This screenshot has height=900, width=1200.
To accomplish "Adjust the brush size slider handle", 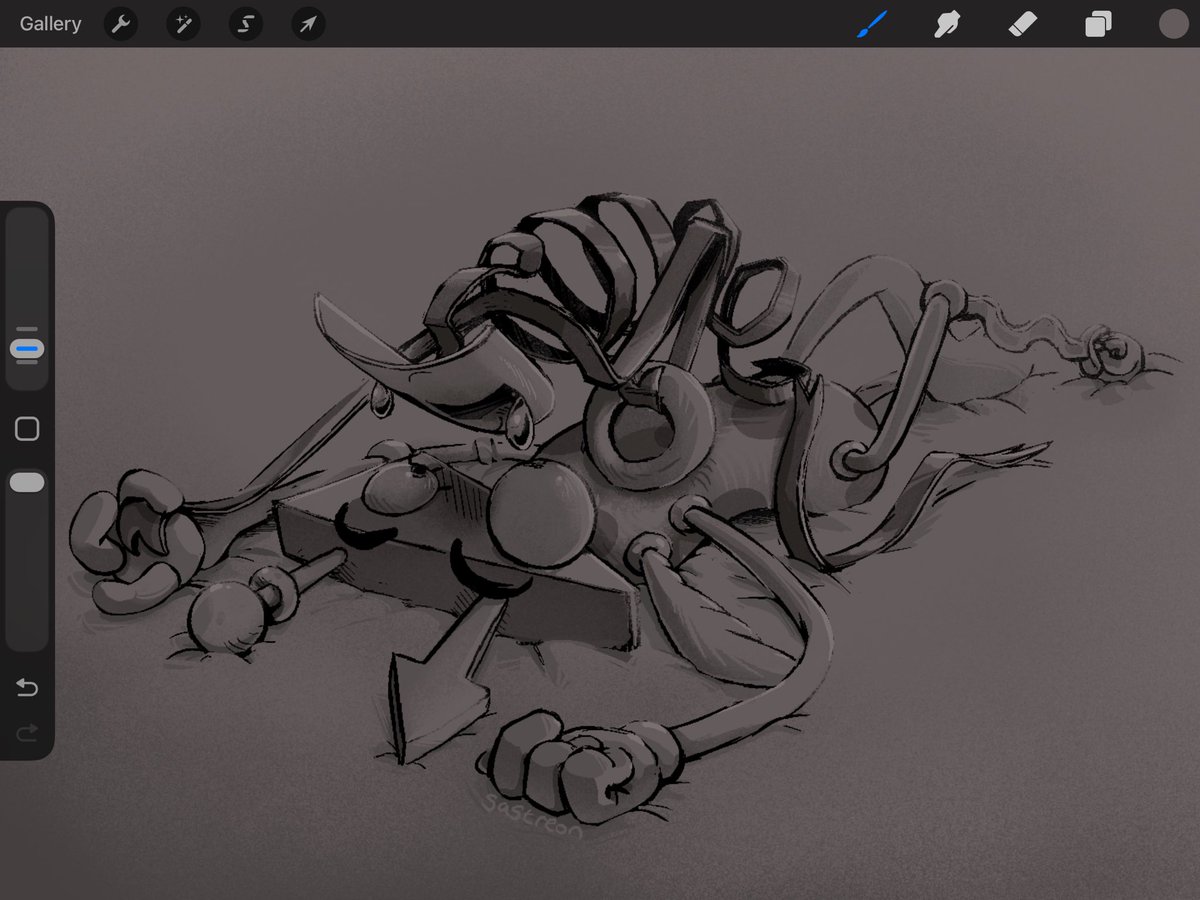I will (27, 349).
